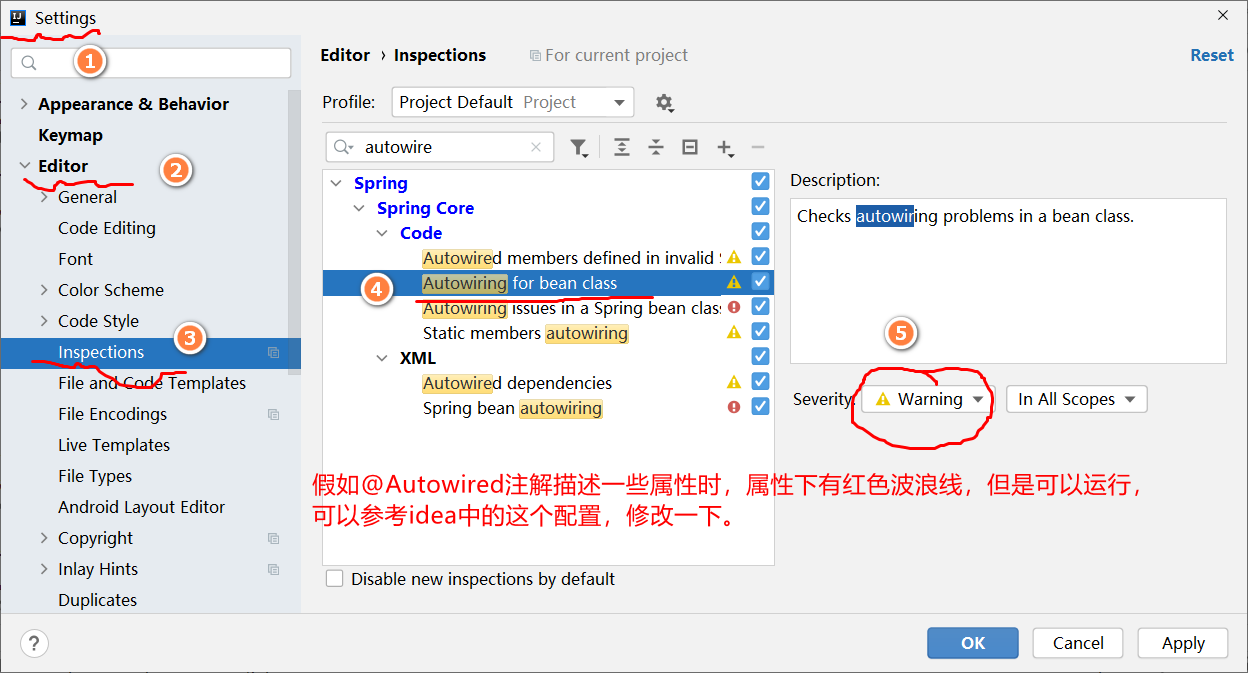This screenshot has height=673, width=1248.
Task: Select Static members autowiring inspection row
Action: 548,332
